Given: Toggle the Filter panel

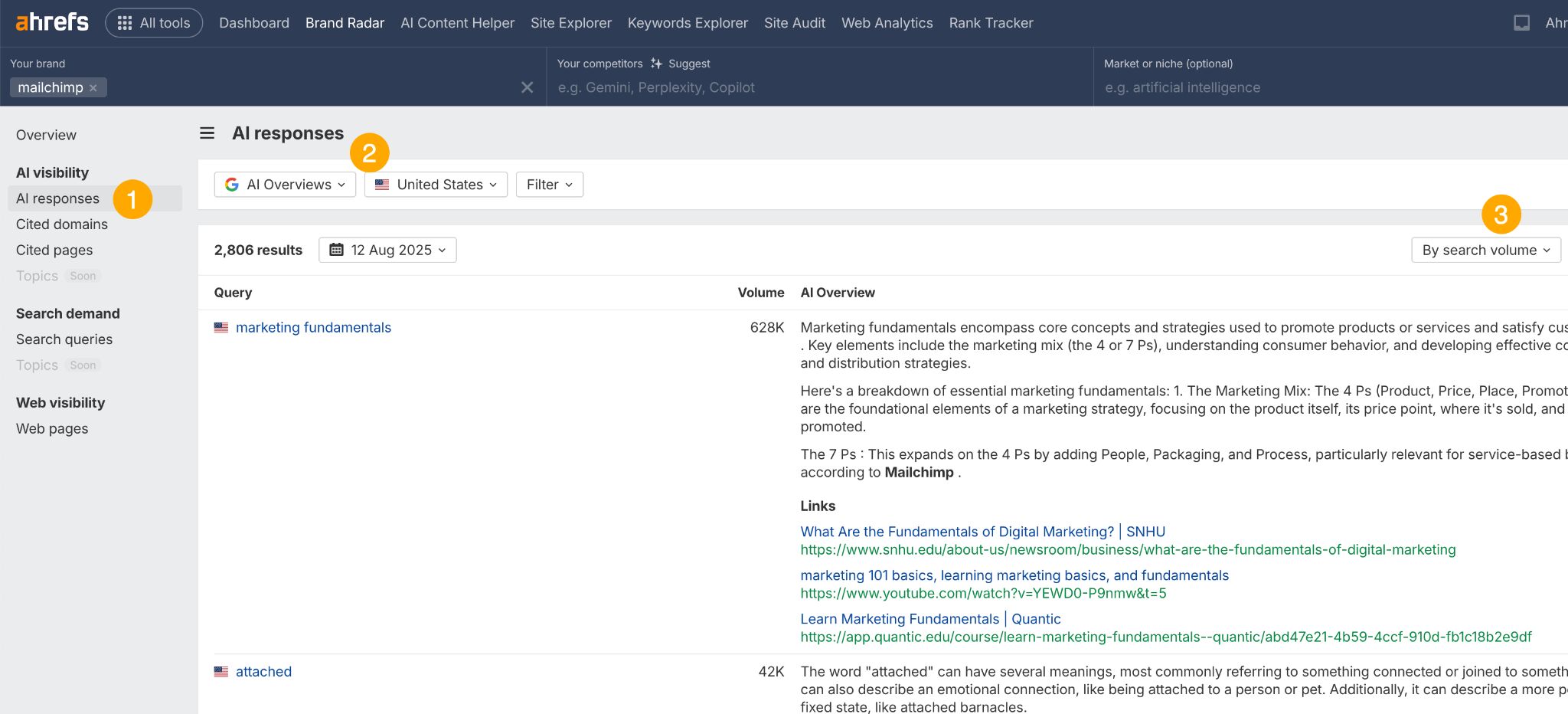Looking at the screenshot, I should [x=549, y=184].
